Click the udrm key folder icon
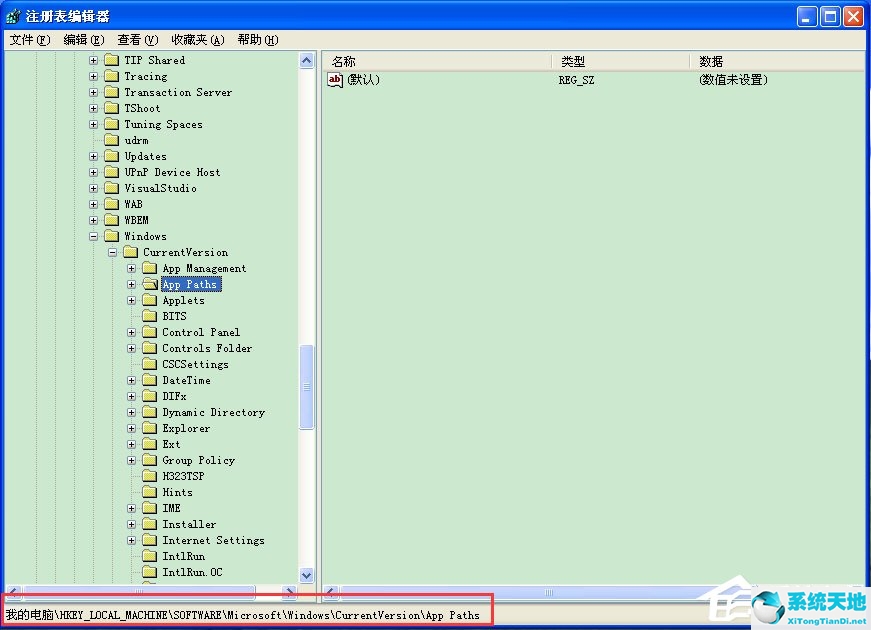 click(x=111, y=140)
